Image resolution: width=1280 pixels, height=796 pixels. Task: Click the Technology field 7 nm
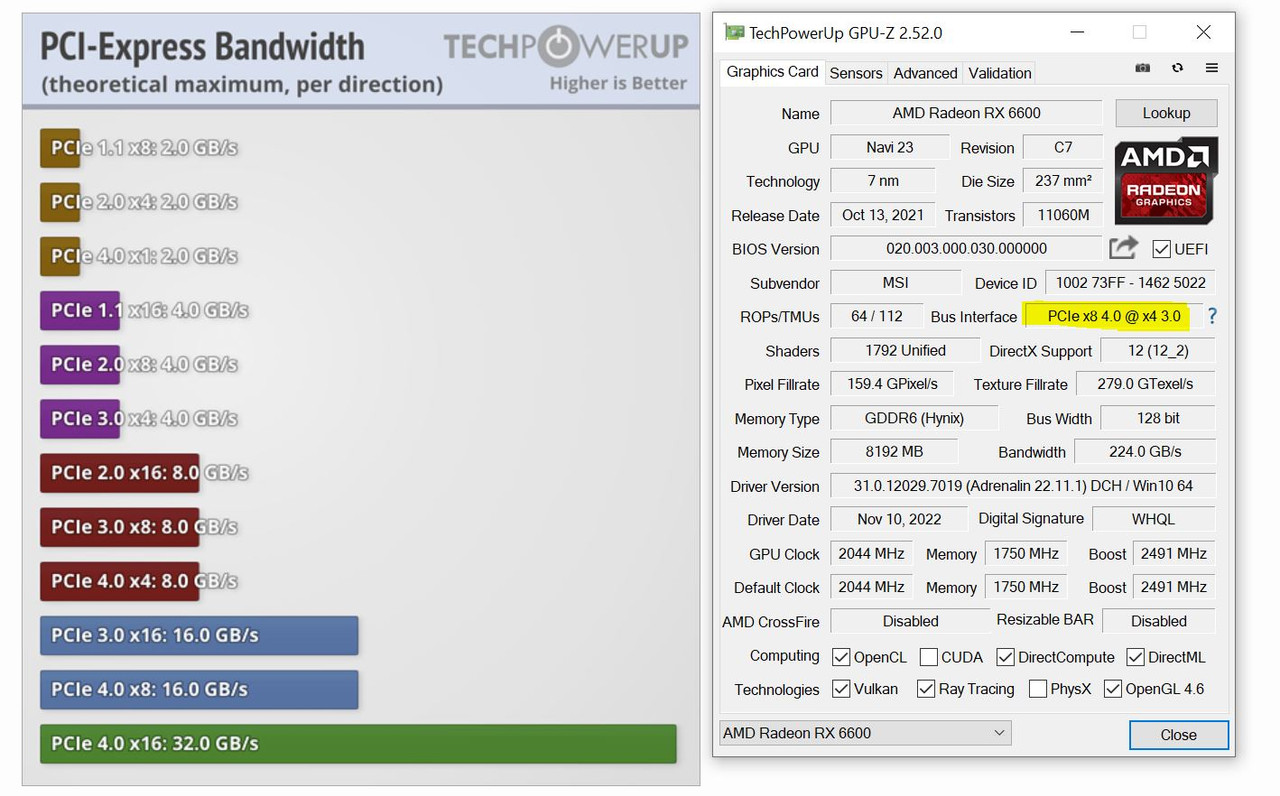(883, 181)
